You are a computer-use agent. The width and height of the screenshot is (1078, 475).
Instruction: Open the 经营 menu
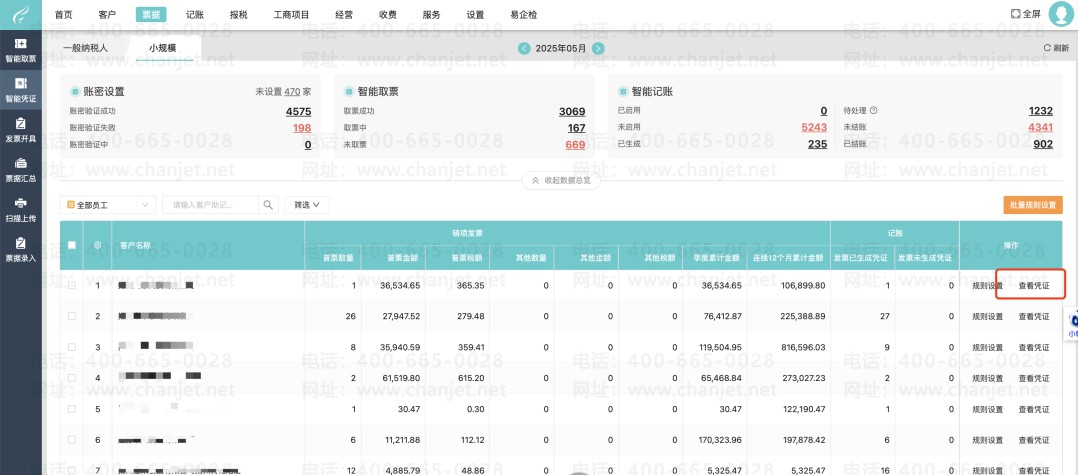point(344,14)
